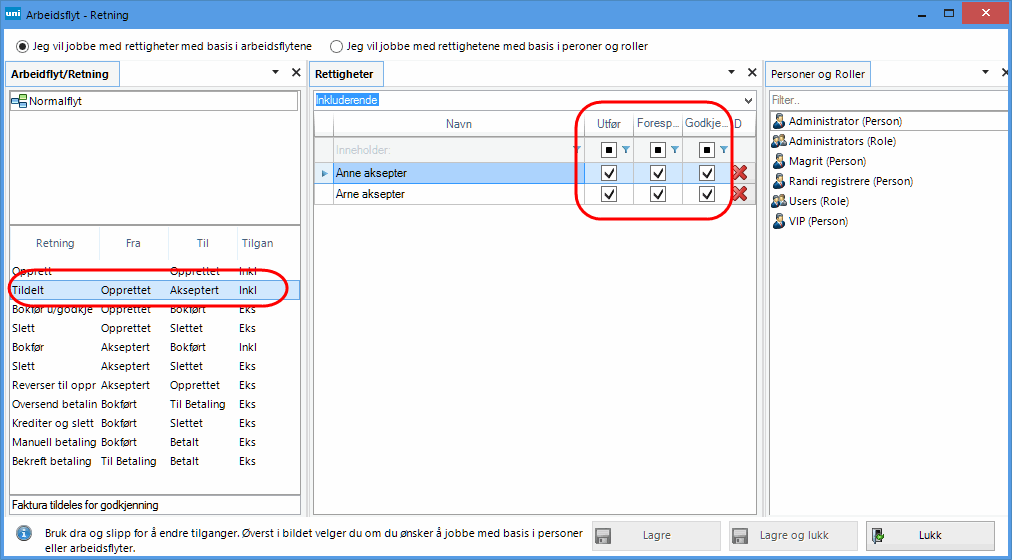Click the Normalflyt workflow icon
Viewport: 1012px width, 560px height.
[x=19, y=101]
